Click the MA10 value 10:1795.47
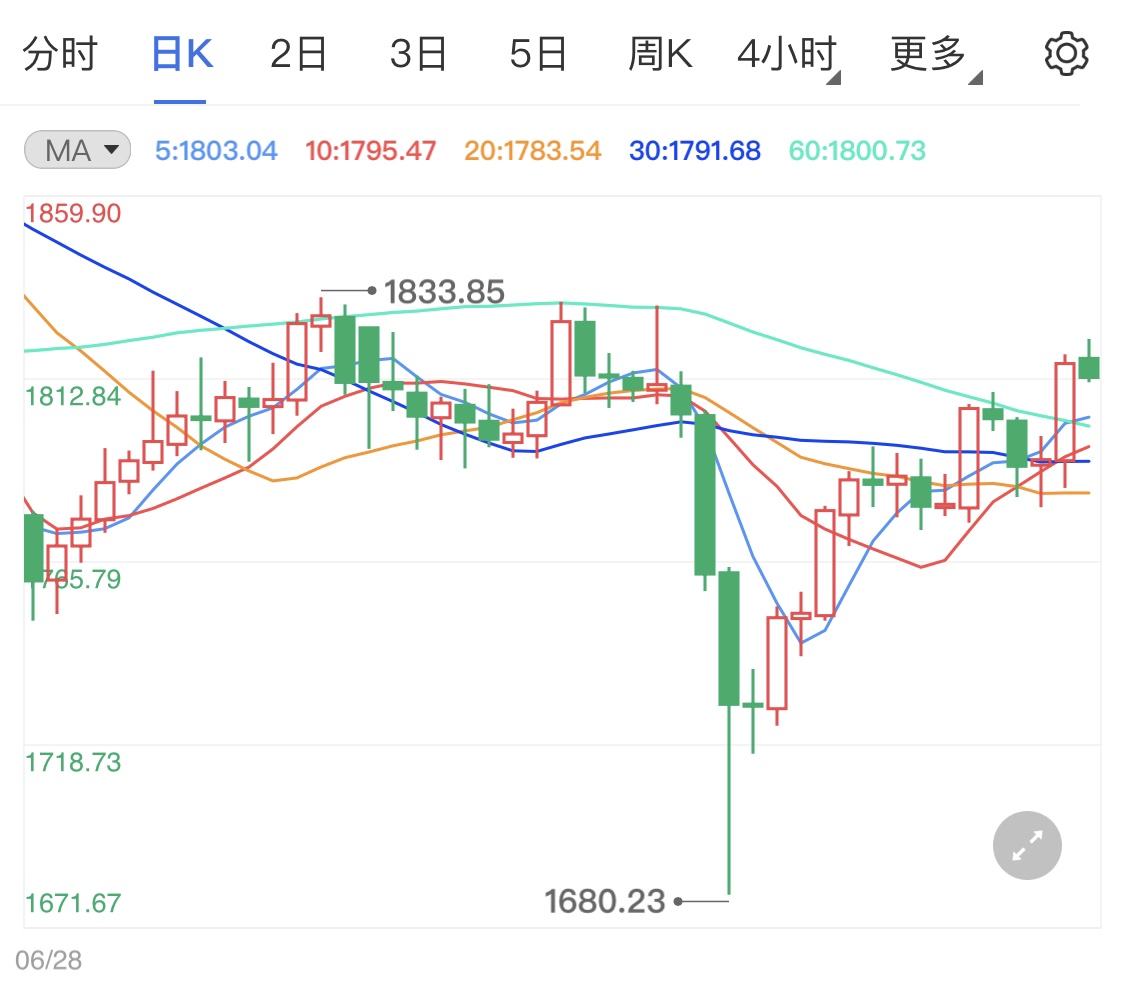This screenshot has width=1125, height=984. (x=370, y=151)
